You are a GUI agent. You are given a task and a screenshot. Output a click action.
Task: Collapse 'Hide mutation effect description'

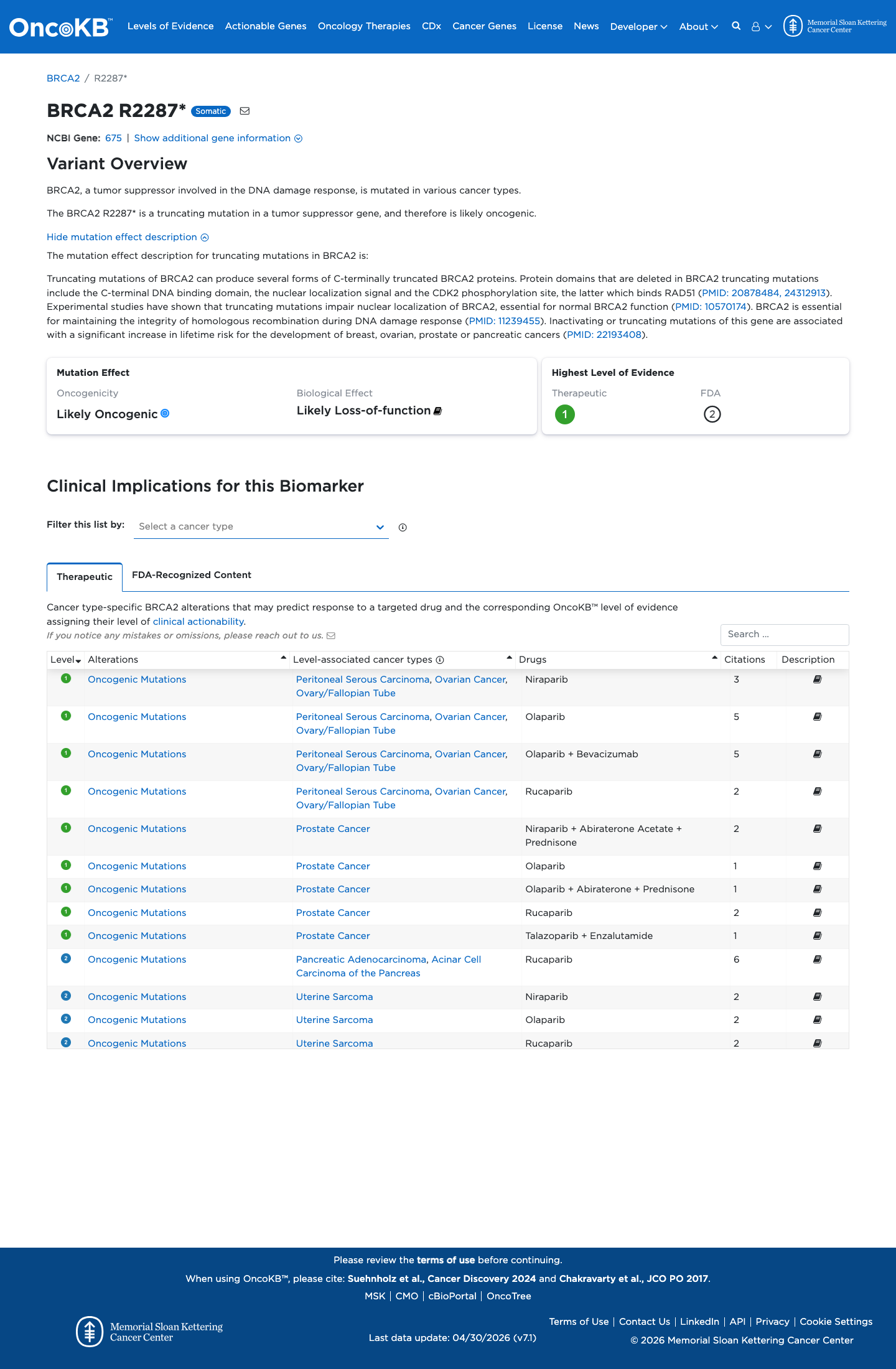(128, 237)
